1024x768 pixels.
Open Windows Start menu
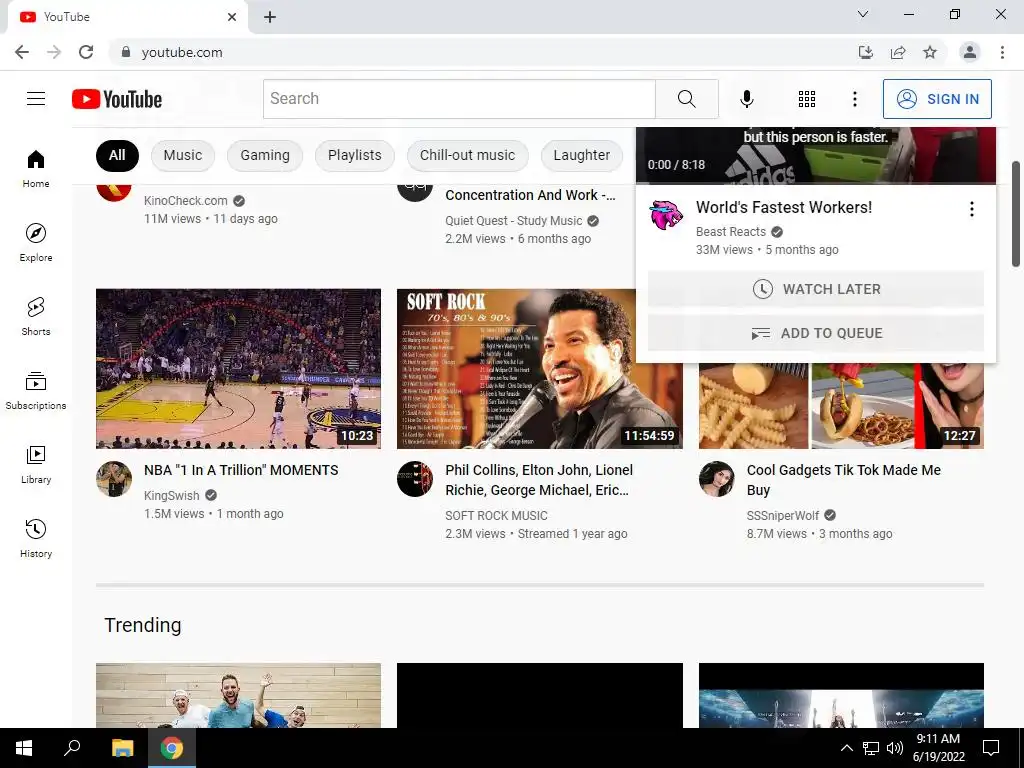24,748
